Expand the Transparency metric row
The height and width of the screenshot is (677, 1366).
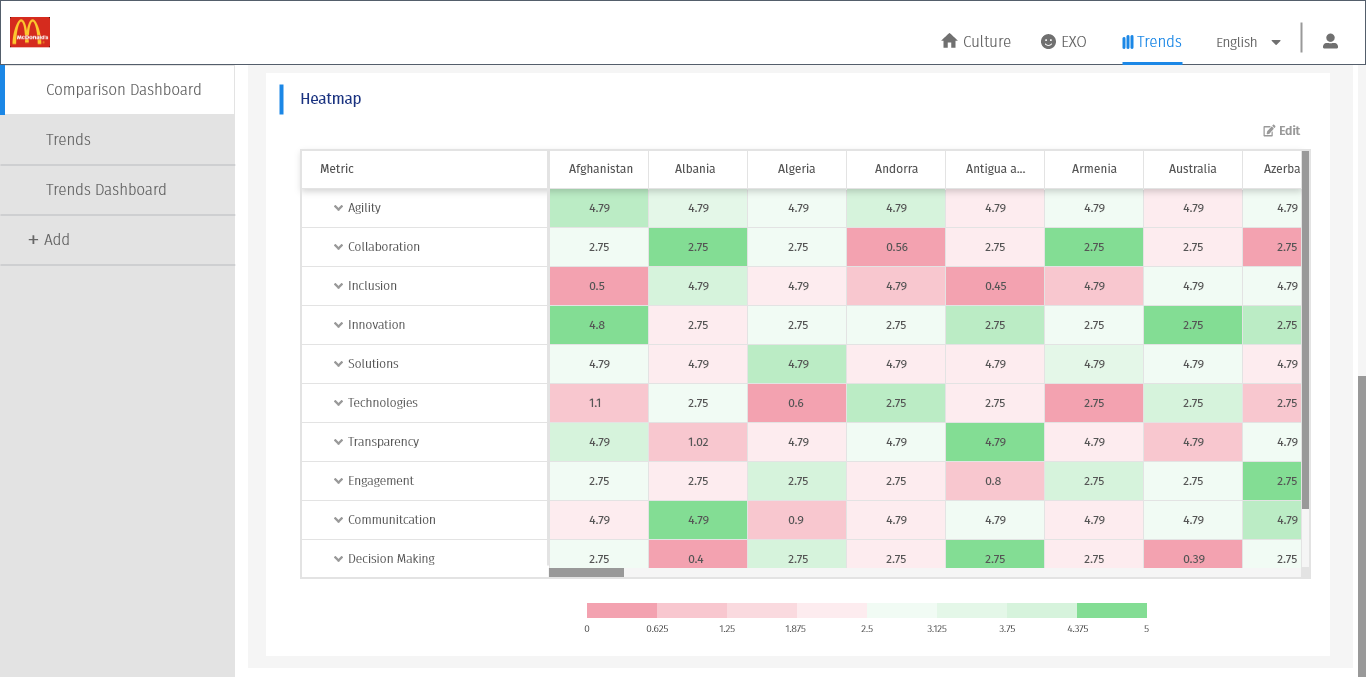338,442
